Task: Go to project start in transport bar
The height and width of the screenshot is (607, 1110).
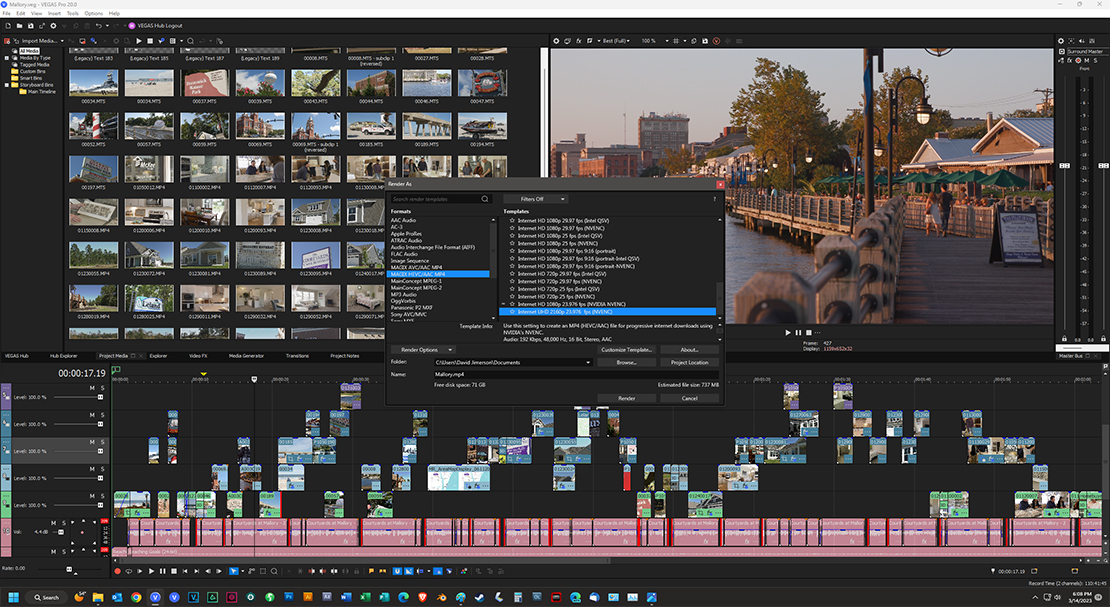Action: (185, 571)
